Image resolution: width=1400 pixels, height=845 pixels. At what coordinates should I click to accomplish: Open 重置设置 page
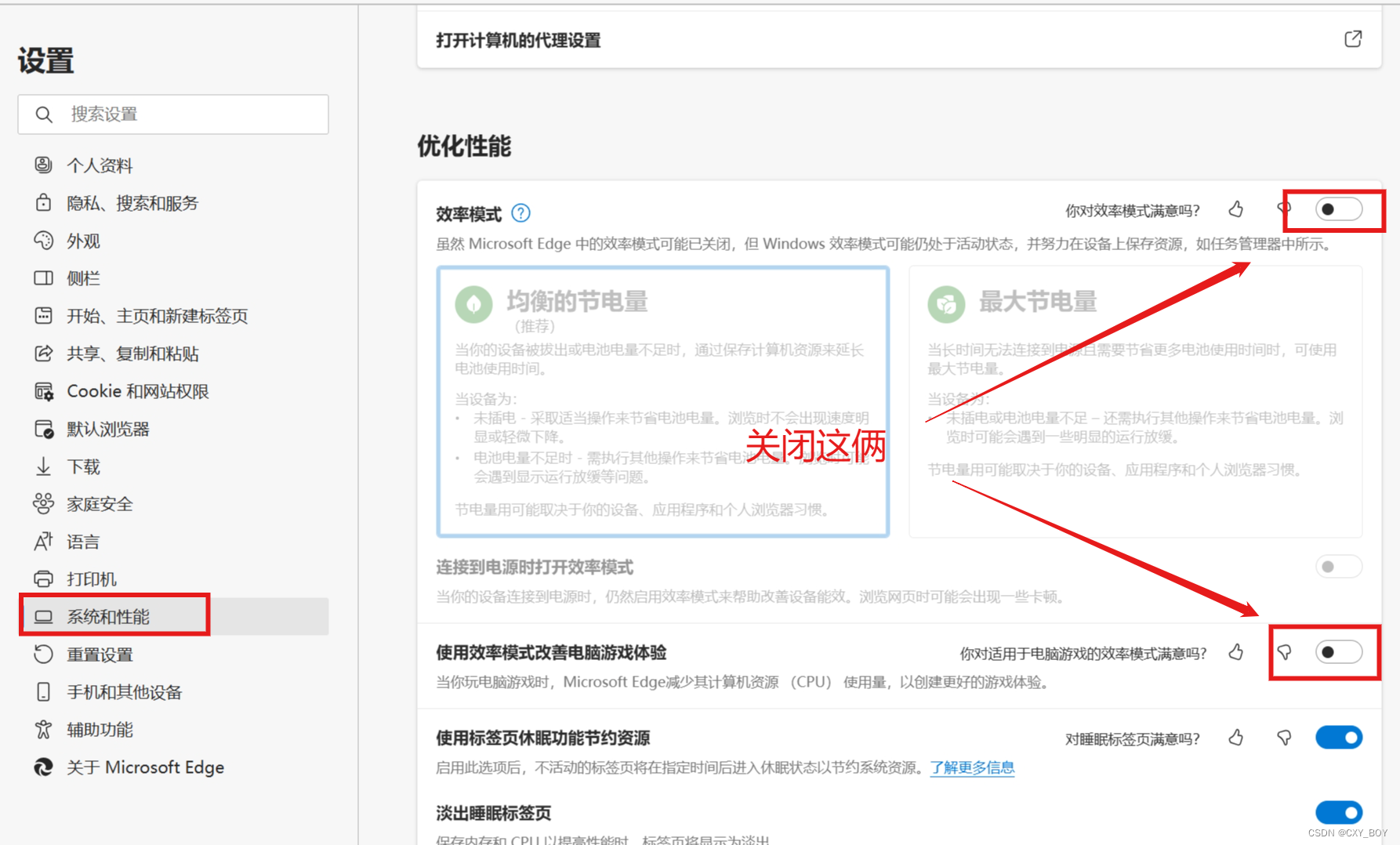pyautogui.click(x=173, y=655)
